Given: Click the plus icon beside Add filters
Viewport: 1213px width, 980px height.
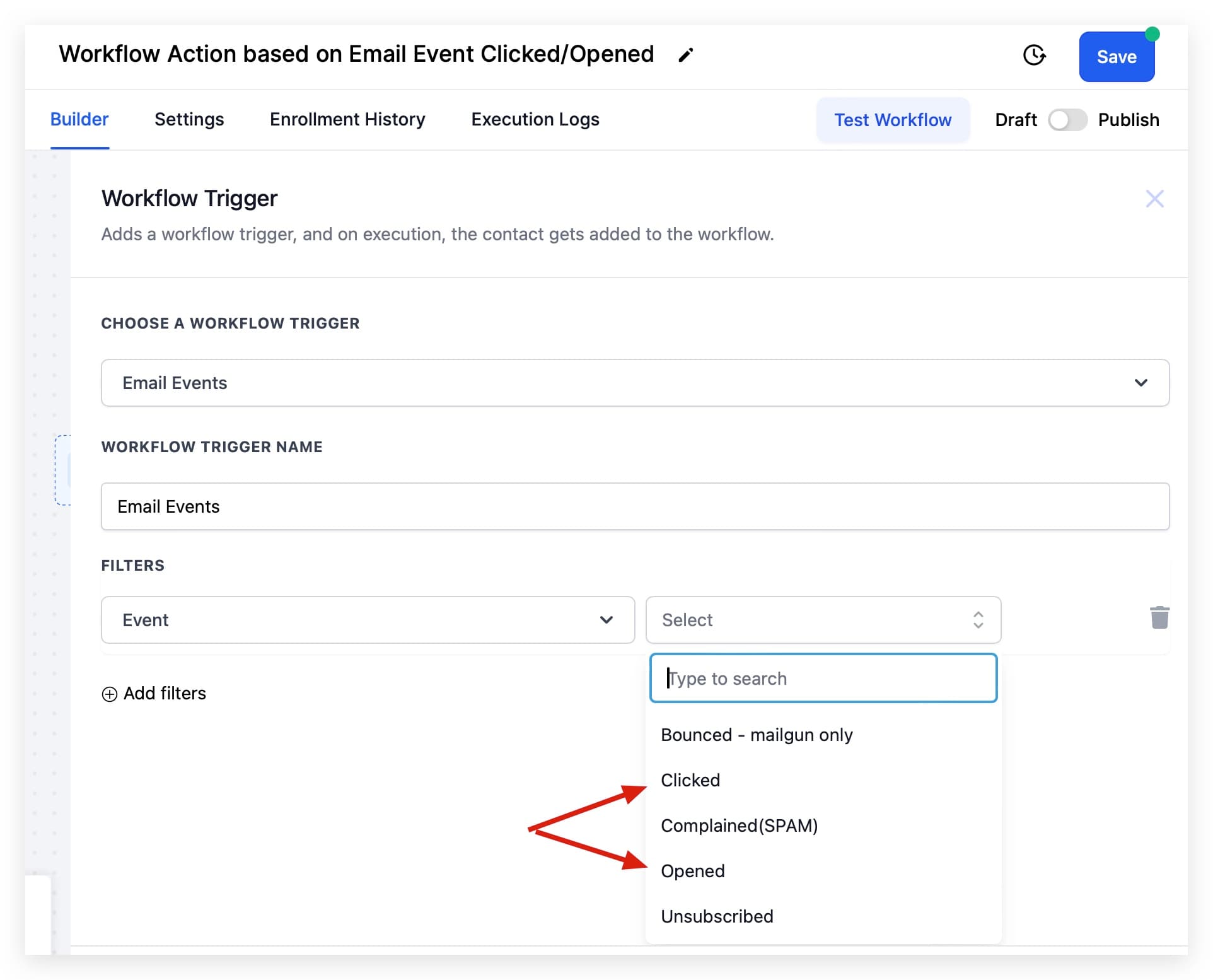Looking at the screenshot, I should point(109,694).
